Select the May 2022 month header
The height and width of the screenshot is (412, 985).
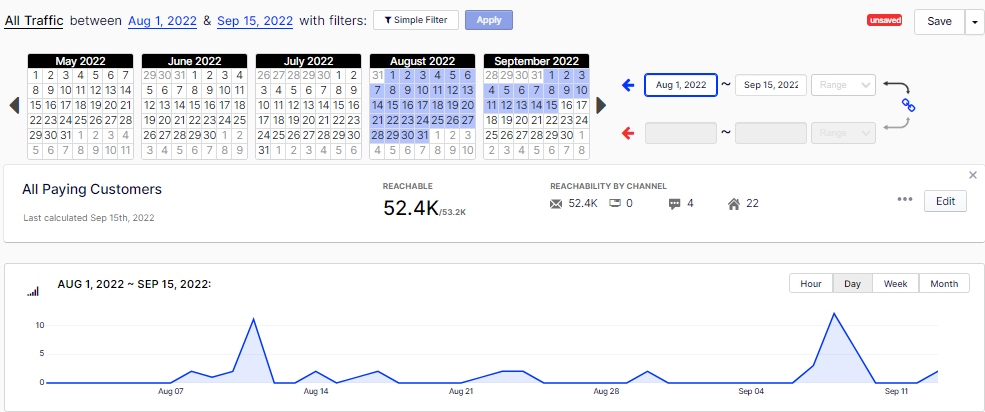[x=80, y=61]
